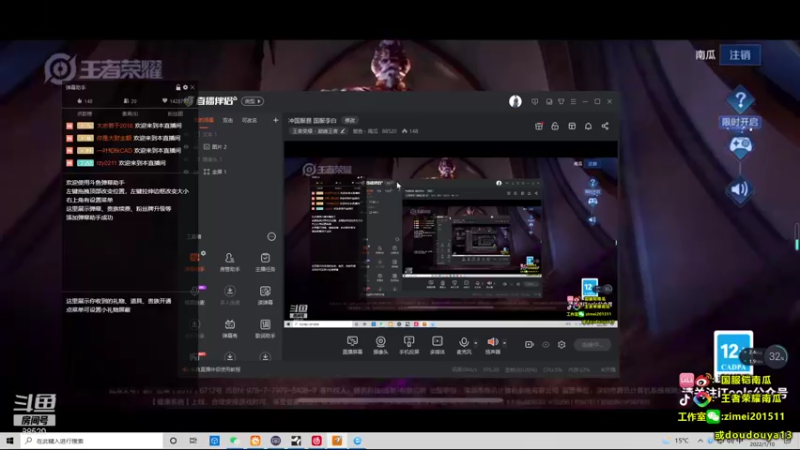Click the 注销 logout button in the game
Screen dimensions: 800x450
point(740,55)
